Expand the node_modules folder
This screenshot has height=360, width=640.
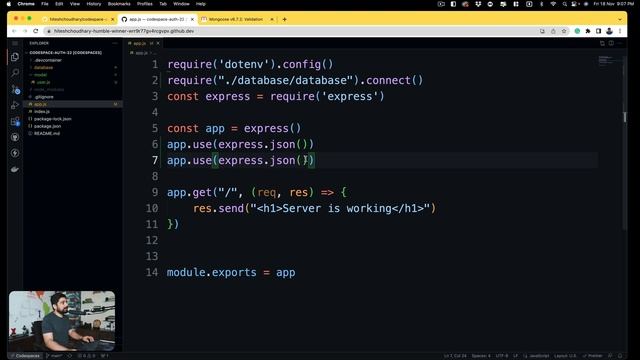(49, 90)
